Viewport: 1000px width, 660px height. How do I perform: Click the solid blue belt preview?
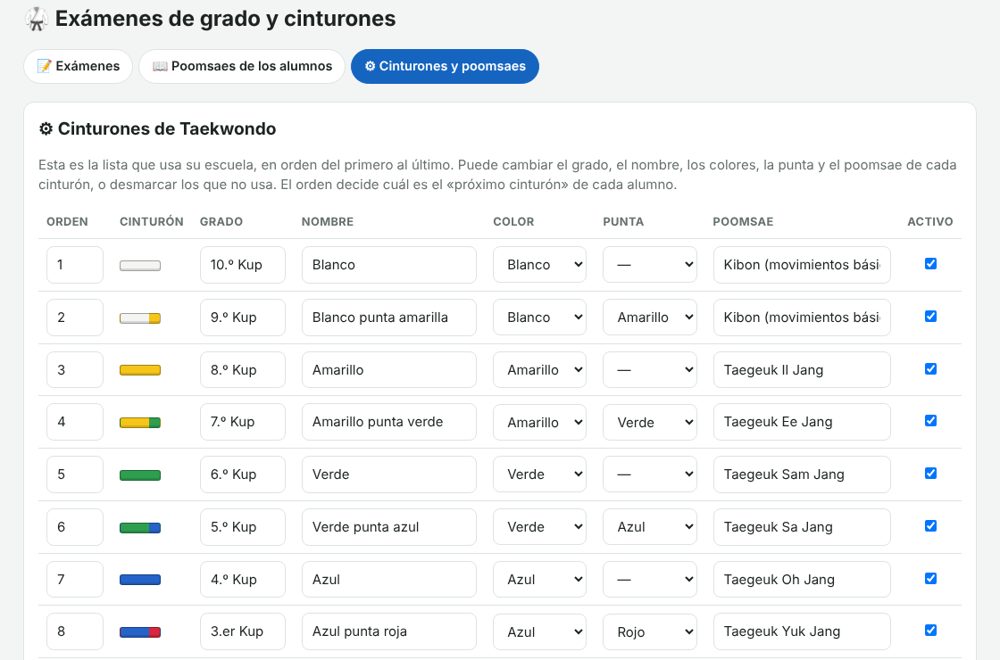click(x=140, y=580)
